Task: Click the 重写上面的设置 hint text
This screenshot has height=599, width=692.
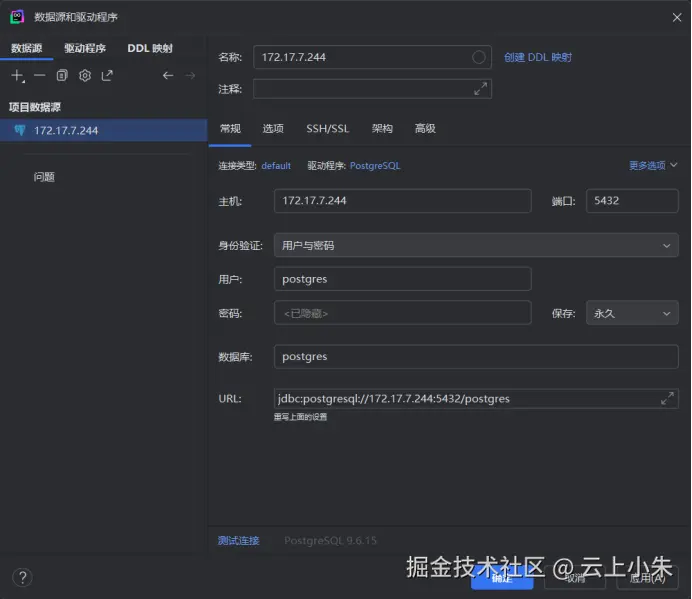Action: (x=300, y=417)
